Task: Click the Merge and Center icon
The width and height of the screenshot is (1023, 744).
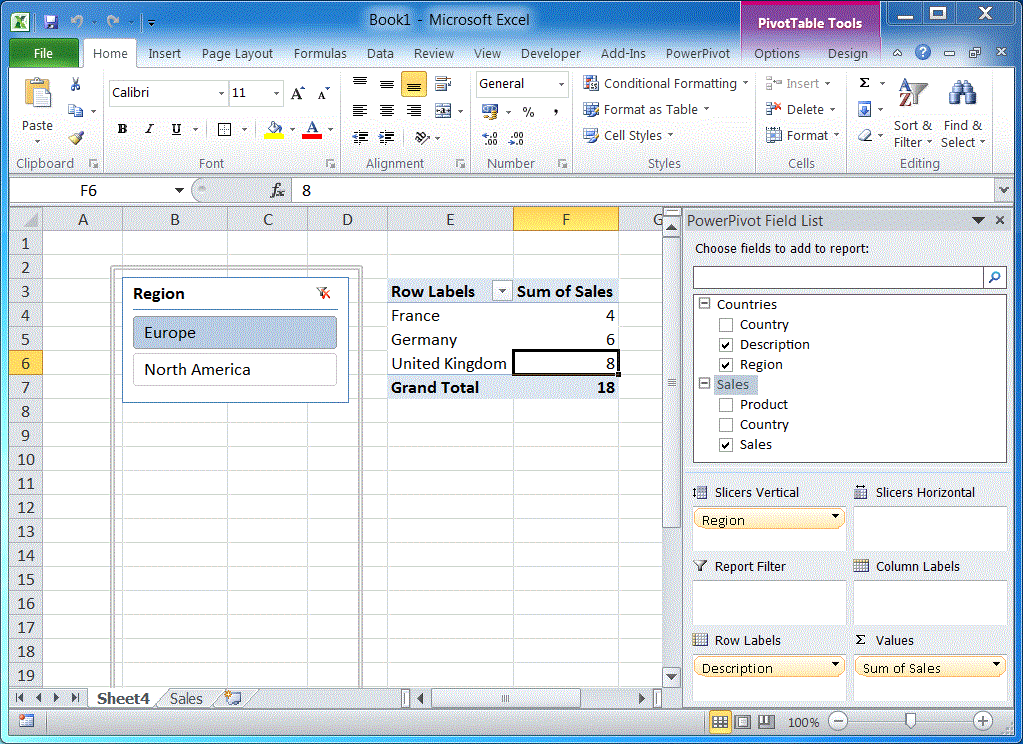Action: (443, 111)
